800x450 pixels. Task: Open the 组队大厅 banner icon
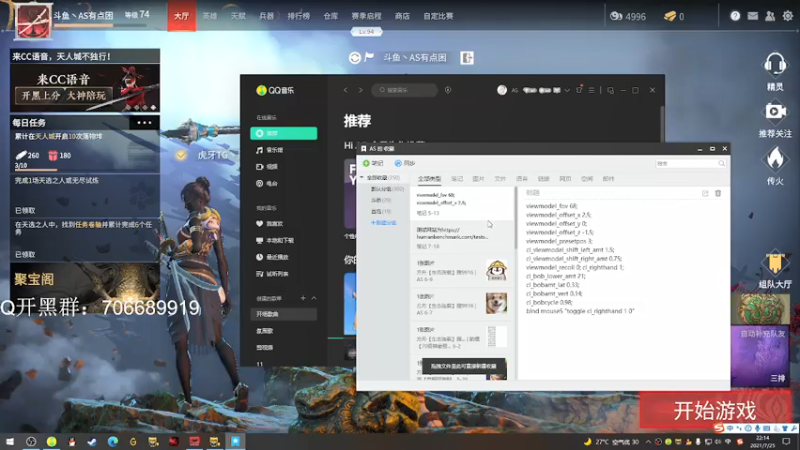click(775, 262)
